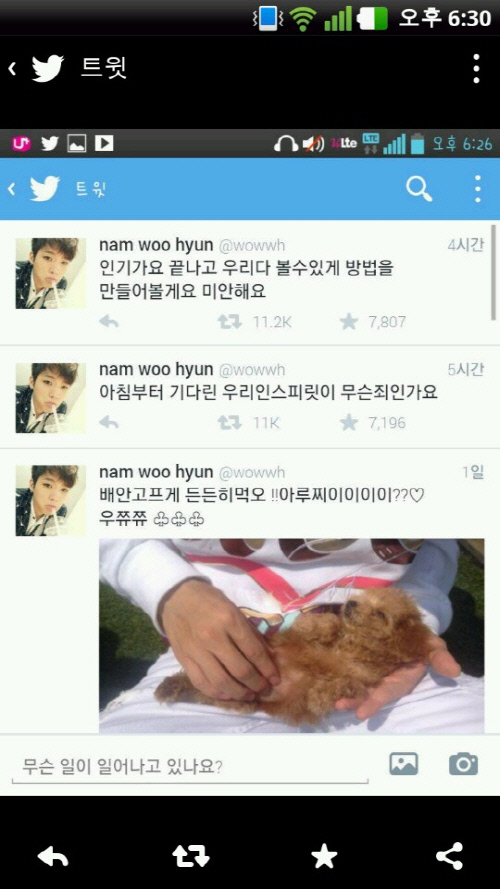Open the three-dot menu in the blue header
This screenshot has height=889, width=500.
coord(478,189)
